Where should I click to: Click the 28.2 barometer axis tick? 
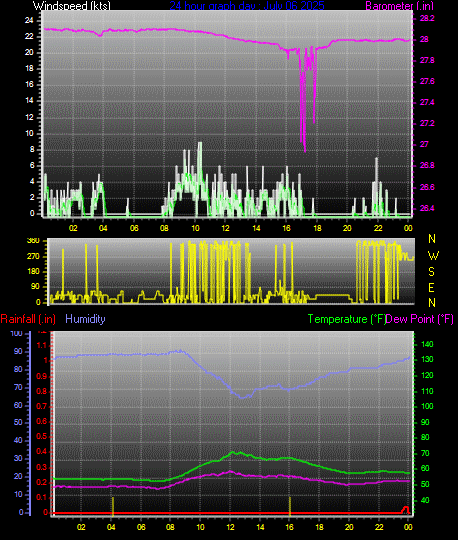tap(427, 18)
